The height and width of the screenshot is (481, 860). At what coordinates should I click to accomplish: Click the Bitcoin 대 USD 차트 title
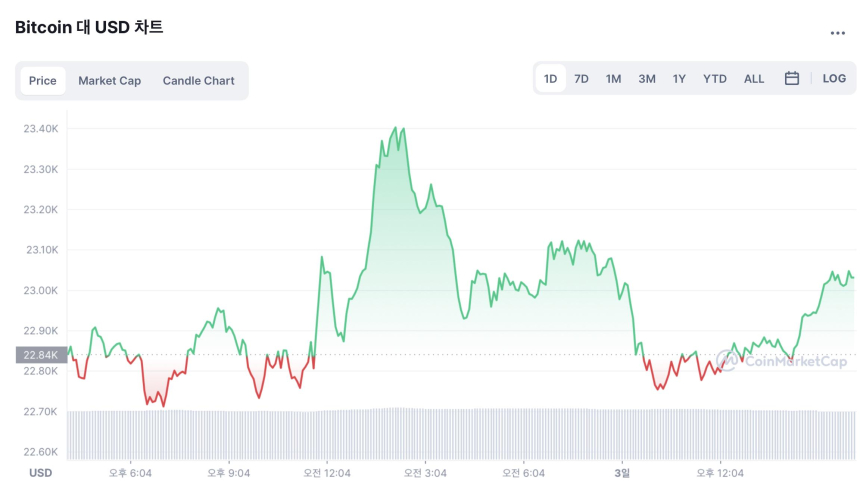89,28
